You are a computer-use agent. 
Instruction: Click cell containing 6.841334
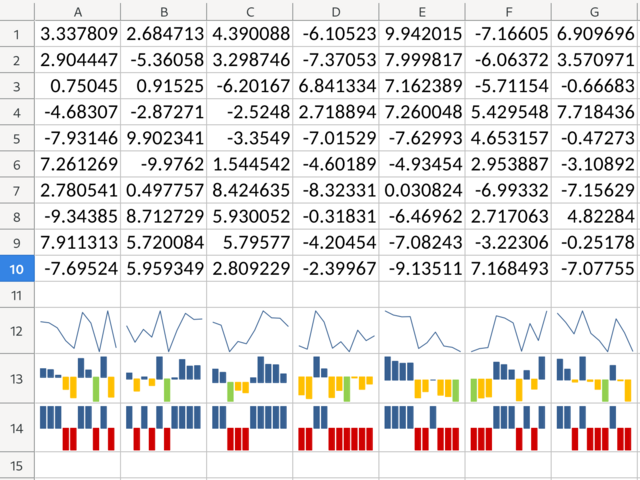(x=336, y=86)
